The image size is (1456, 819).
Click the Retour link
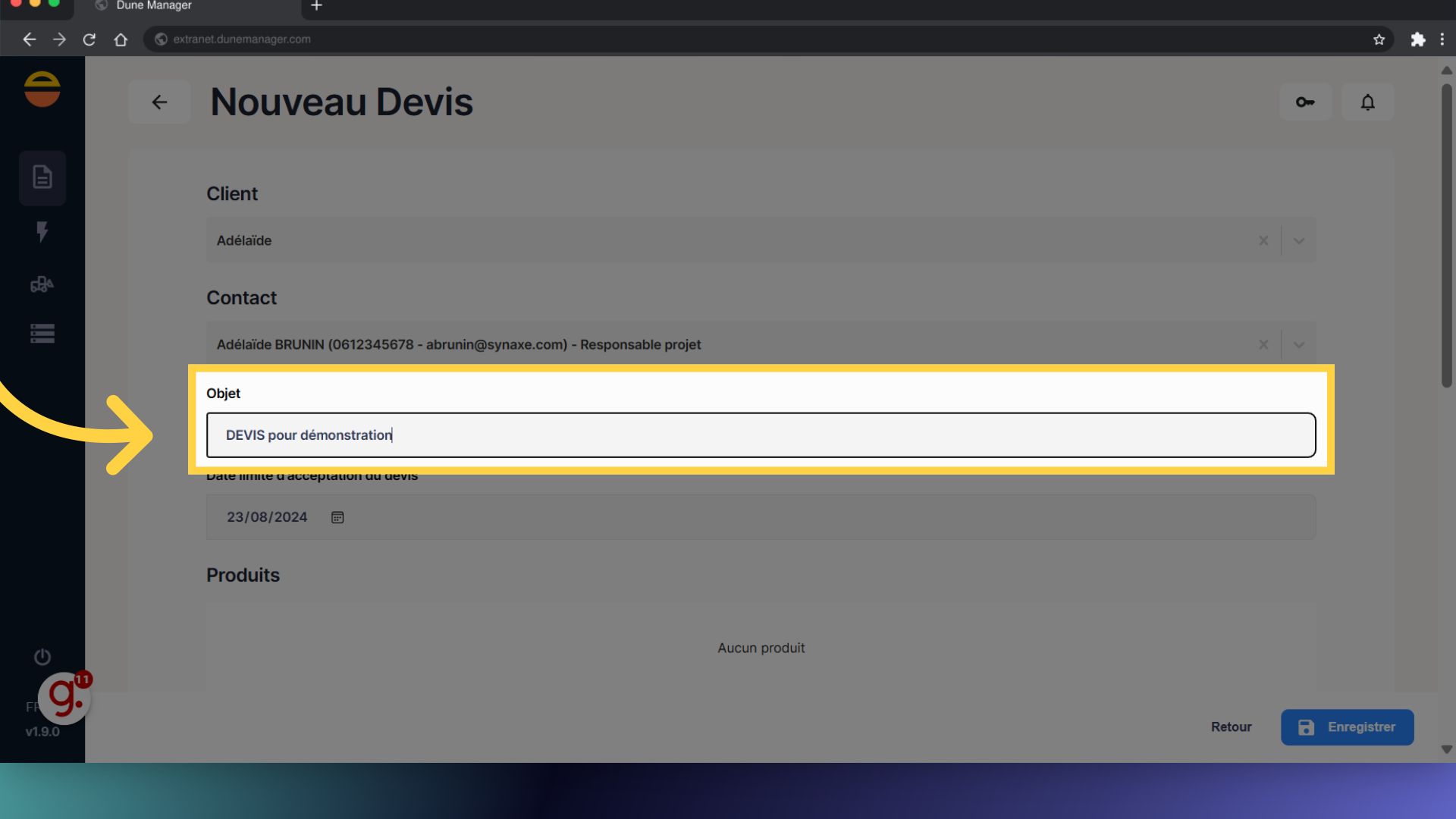pyautogui.click(x=1231, y=727)
